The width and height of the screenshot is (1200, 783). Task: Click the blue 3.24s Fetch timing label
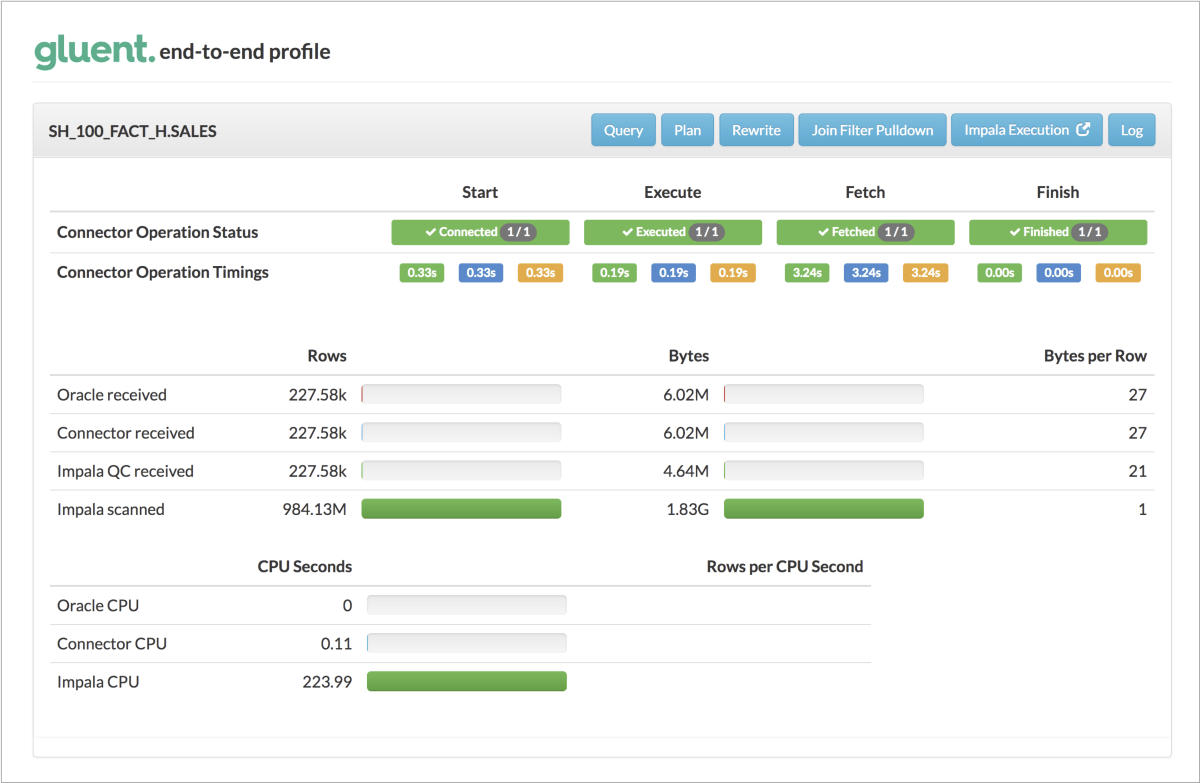click(x=866, y=273)
